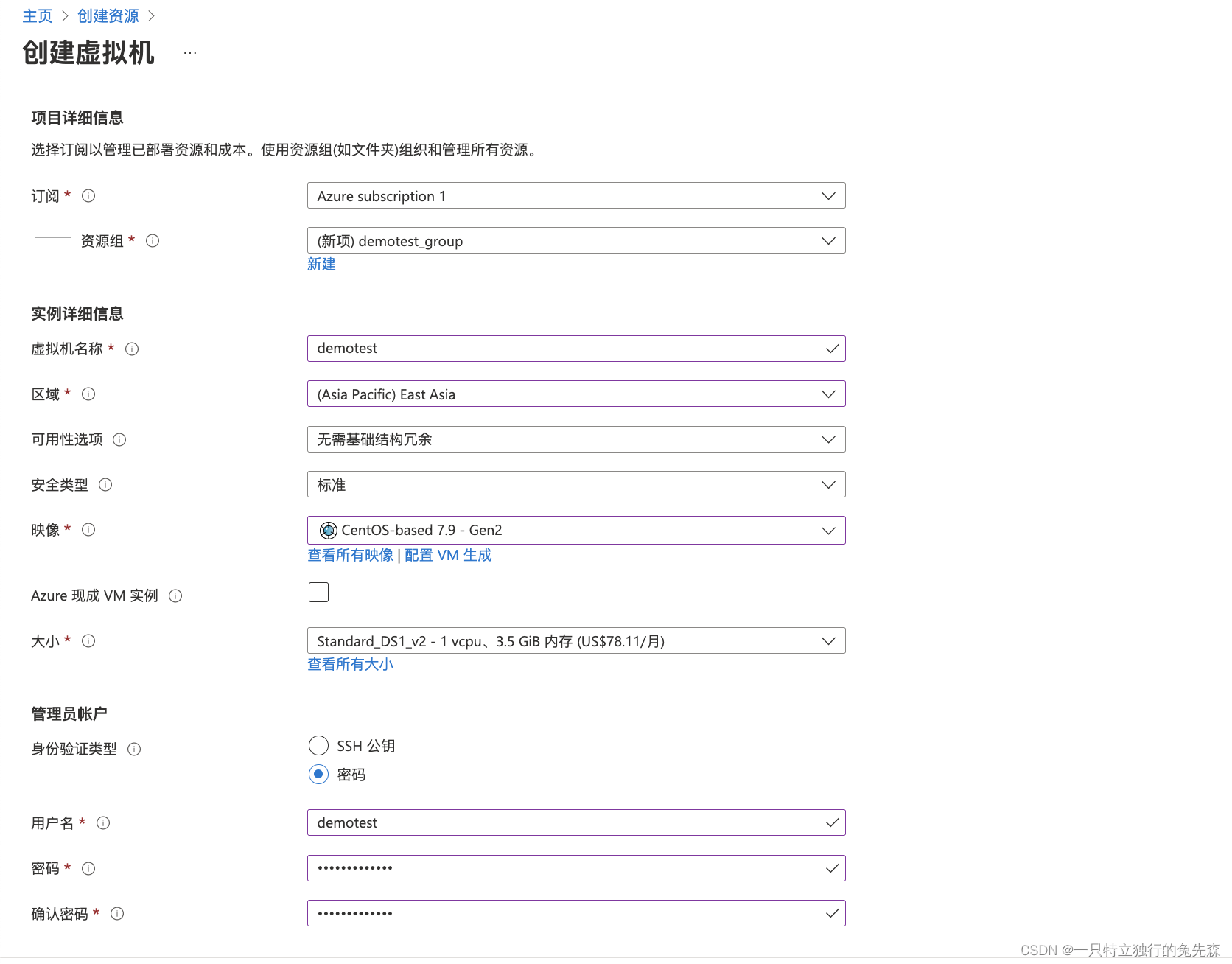Open the 资源组 dropdown demotest_group
The height and width of the screenshot is (964, 1232).
coord(576,241)
